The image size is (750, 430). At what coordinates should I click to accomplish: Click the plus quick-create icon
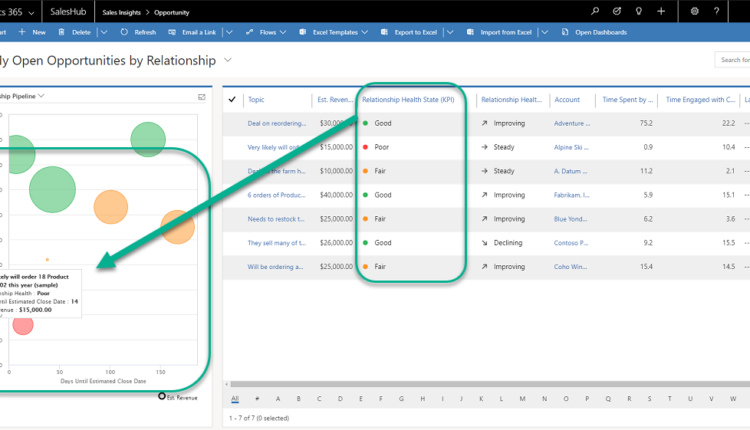pyautogui.click(x=661, y=11)
